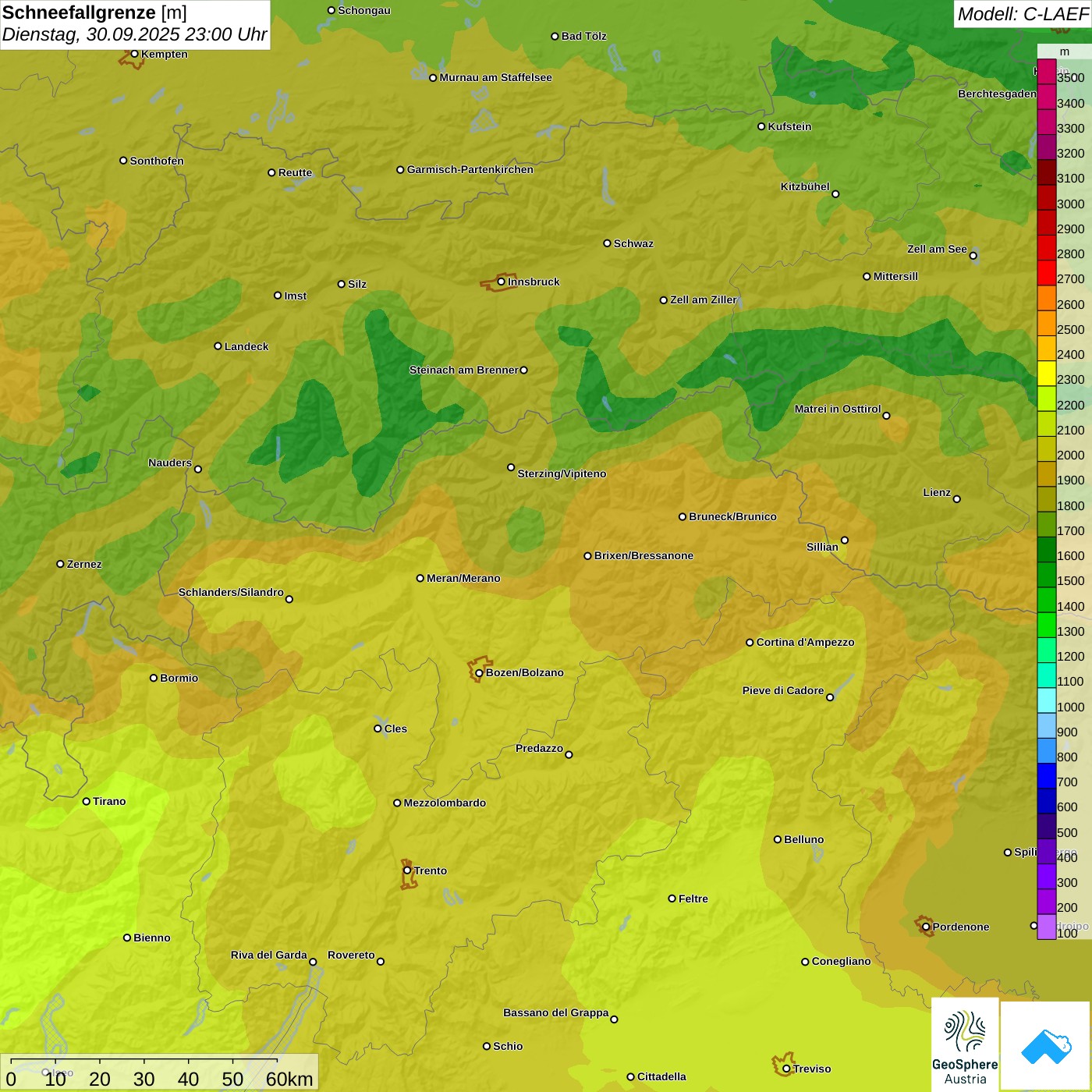Click the Bassano del Grappa label
This screenshot has width=1092, height=1092.
(x=556, y=1012)
